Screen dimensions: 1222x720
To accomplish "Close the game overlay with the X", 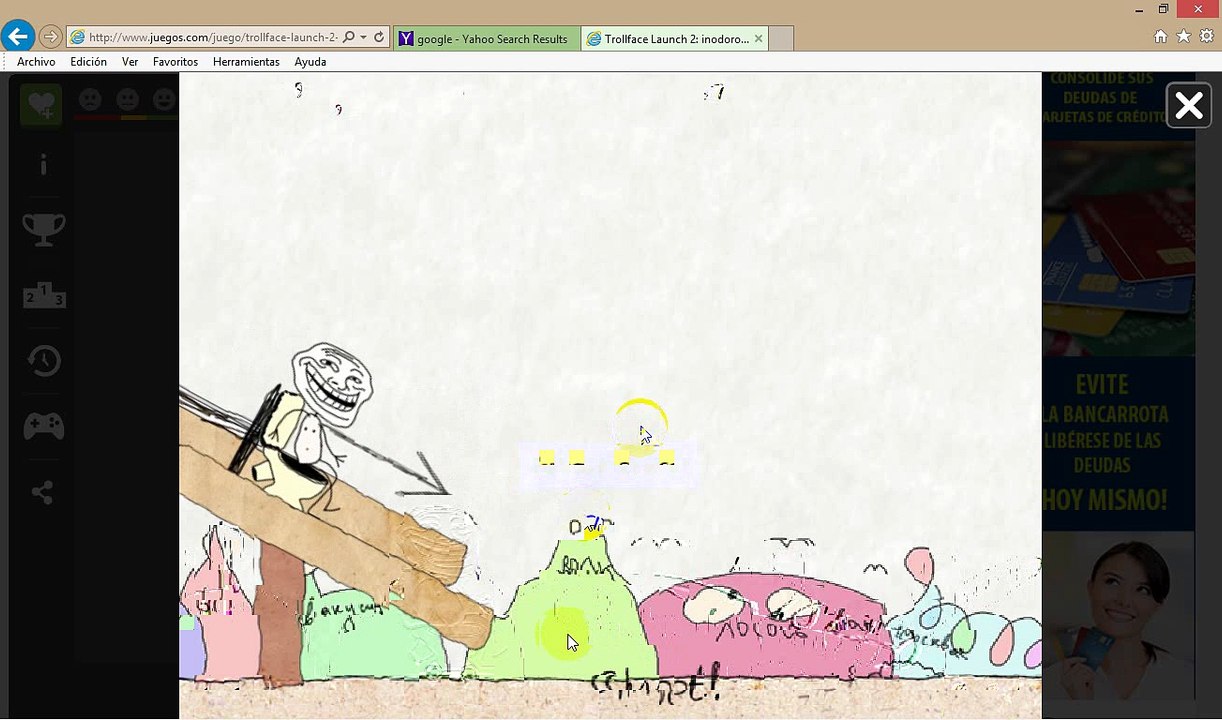I will 1189,105.
